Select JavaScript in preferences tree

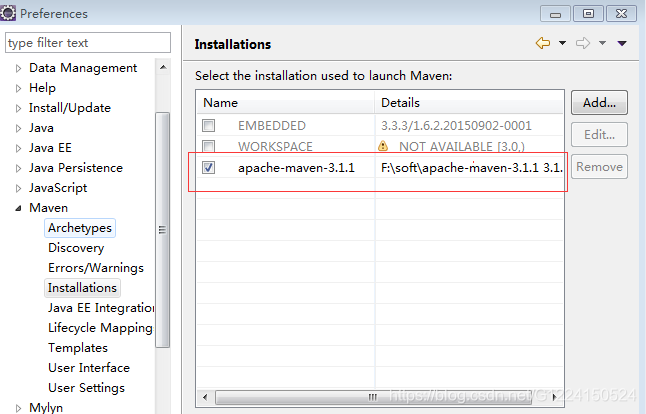point(58,188)
